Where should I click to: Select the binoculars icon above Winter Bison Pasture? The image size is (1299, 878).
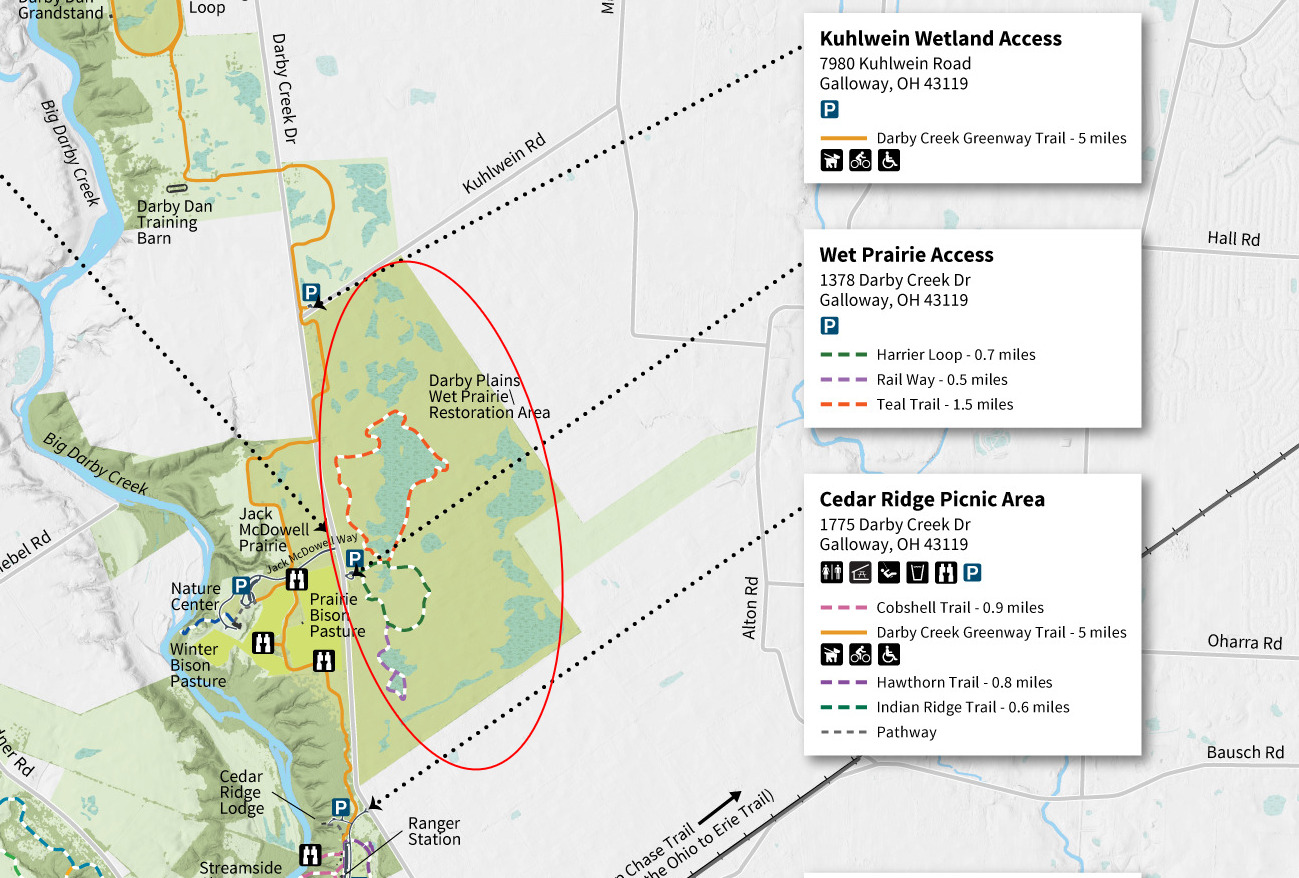click(x=264, y=641)
